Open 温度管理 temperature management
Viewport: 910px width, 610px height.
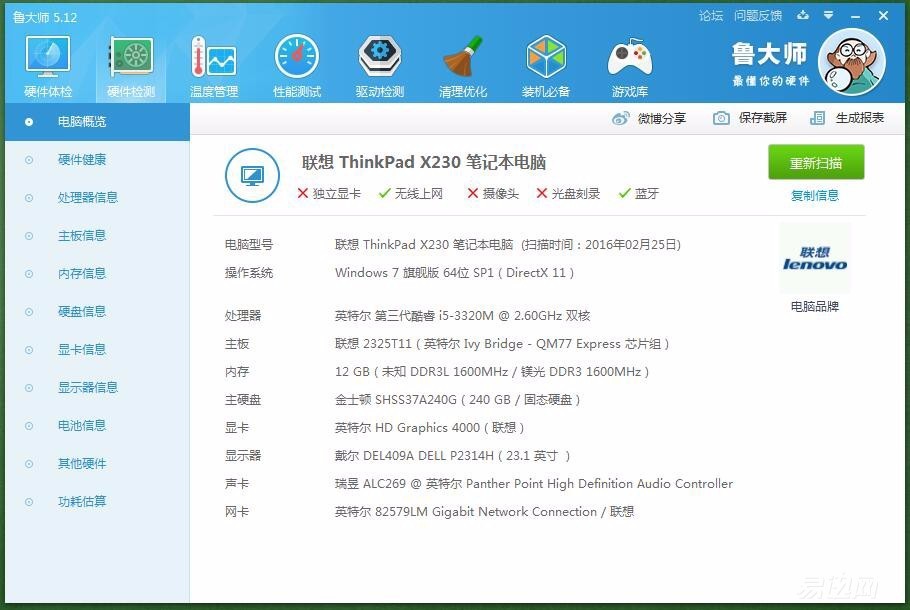pos(214,63)
